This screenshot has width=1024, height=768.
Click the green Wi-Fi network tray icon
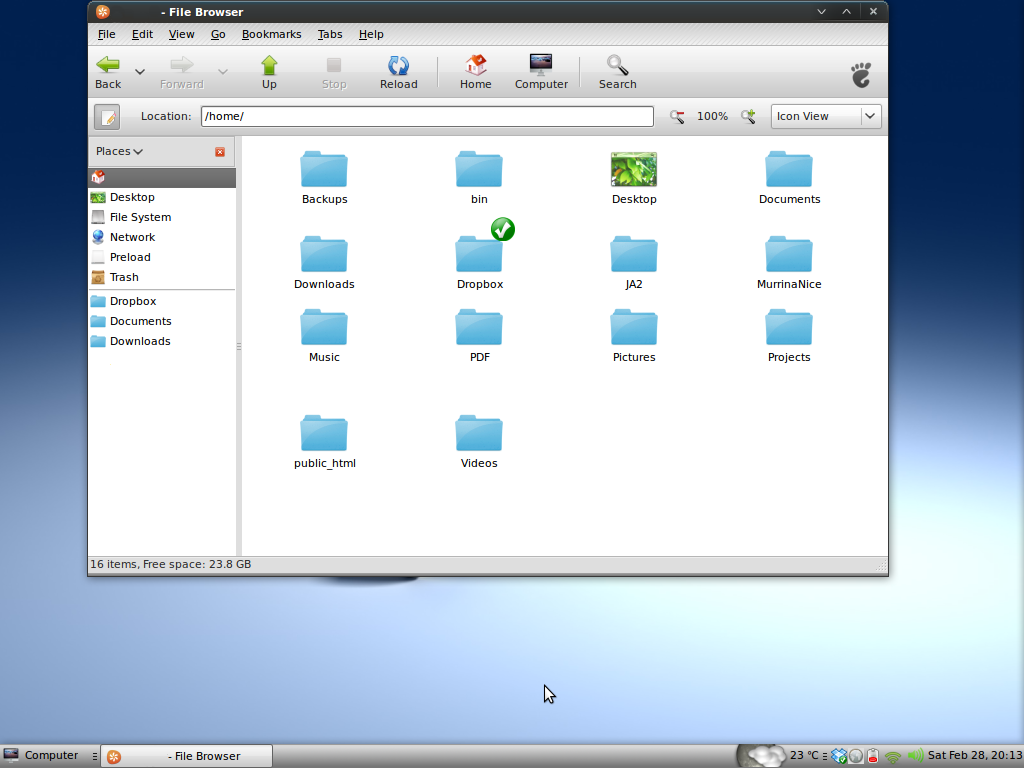[893, 757]
